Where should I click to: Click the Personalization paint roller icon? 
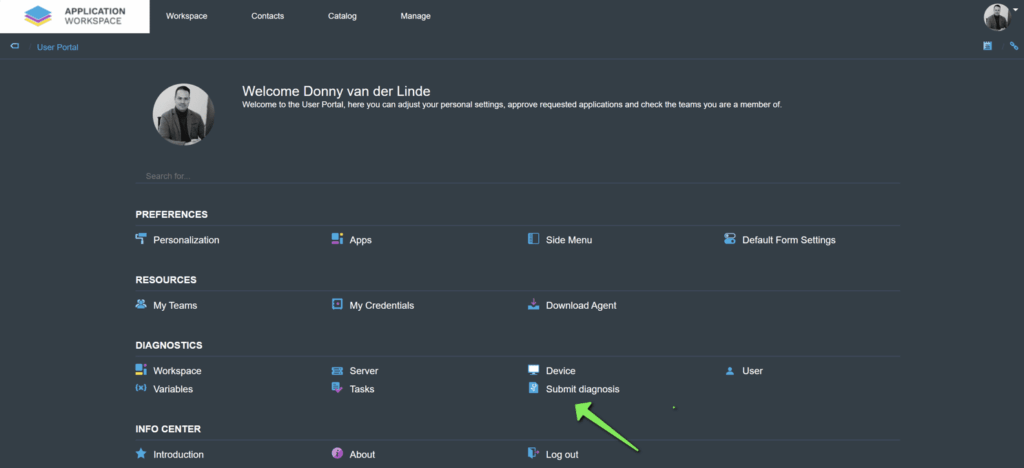click(x=141, y=239)
